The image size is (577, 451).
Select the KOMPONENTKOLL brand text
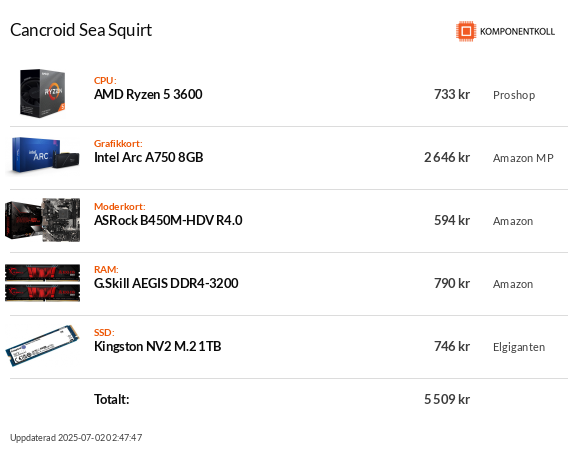517,32
